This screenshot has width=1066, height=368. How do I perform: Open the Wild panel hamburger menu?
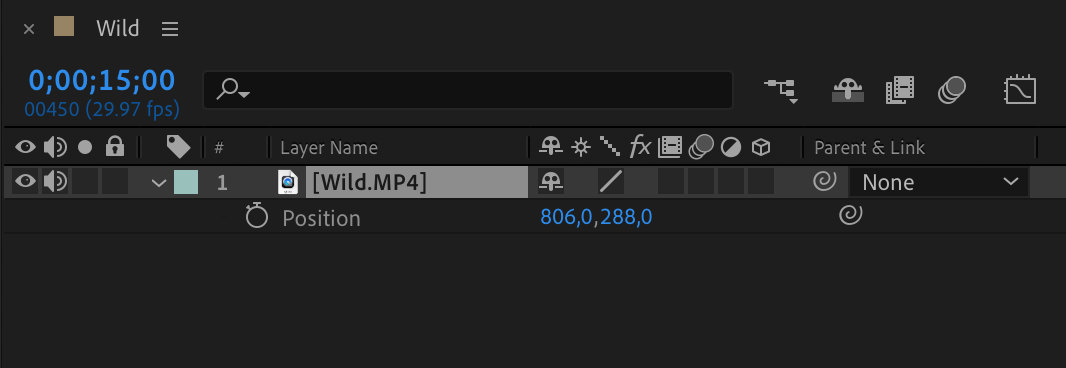[x=170, y=29]
